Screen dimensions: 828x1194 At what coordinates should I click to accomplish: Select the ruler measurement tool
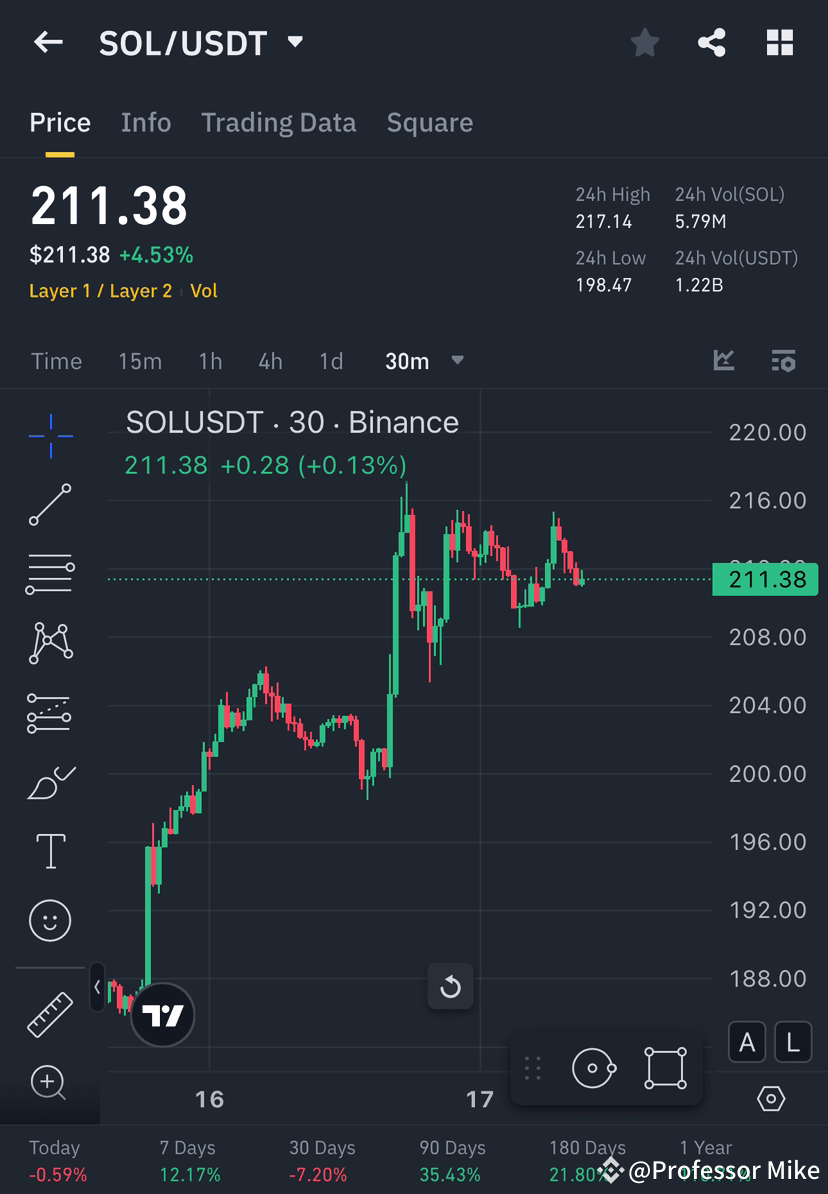[x=50, y=1013]
